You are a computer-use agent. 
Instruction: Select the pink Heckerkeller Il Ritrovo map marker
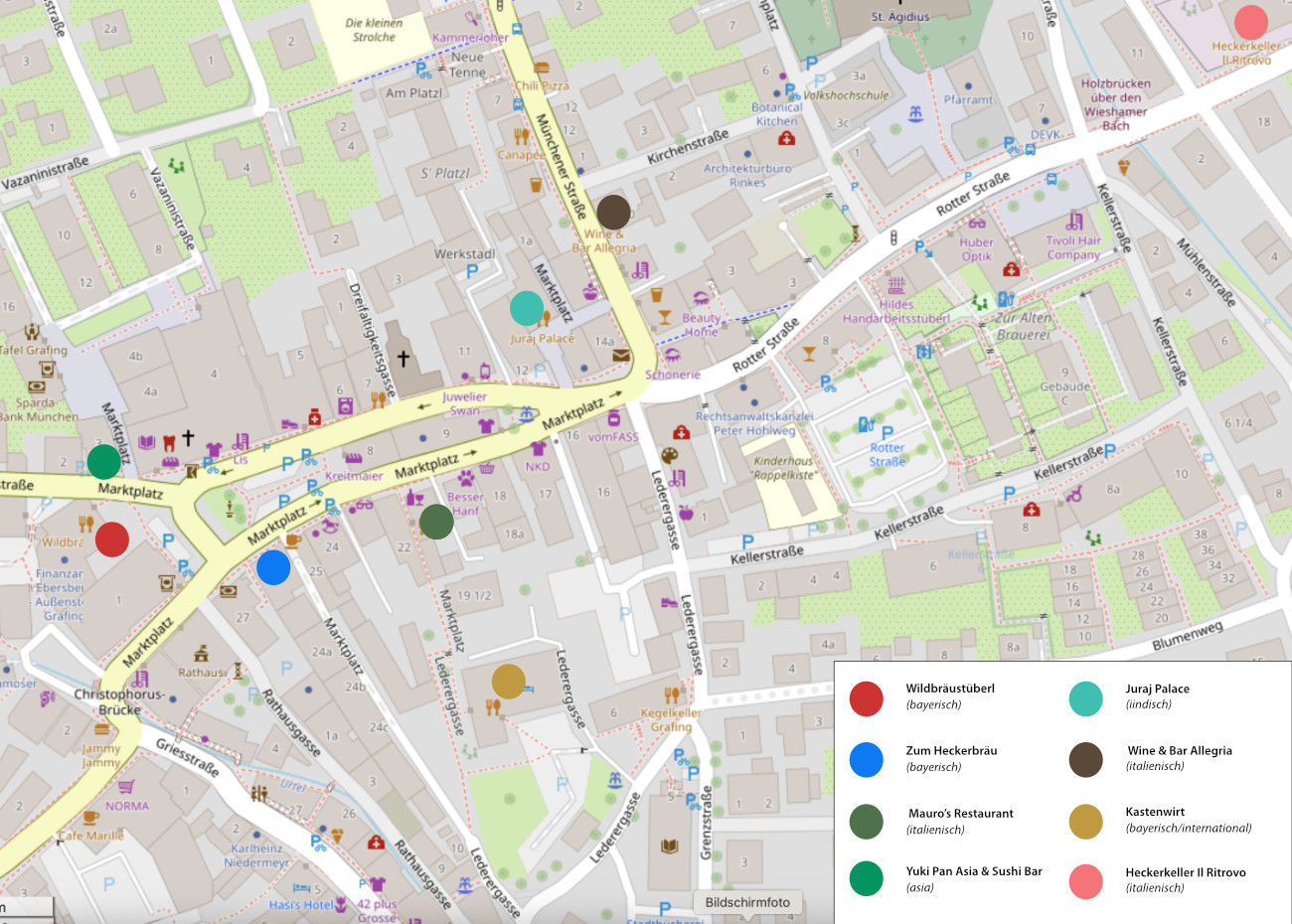click(x=1250, y=22)
